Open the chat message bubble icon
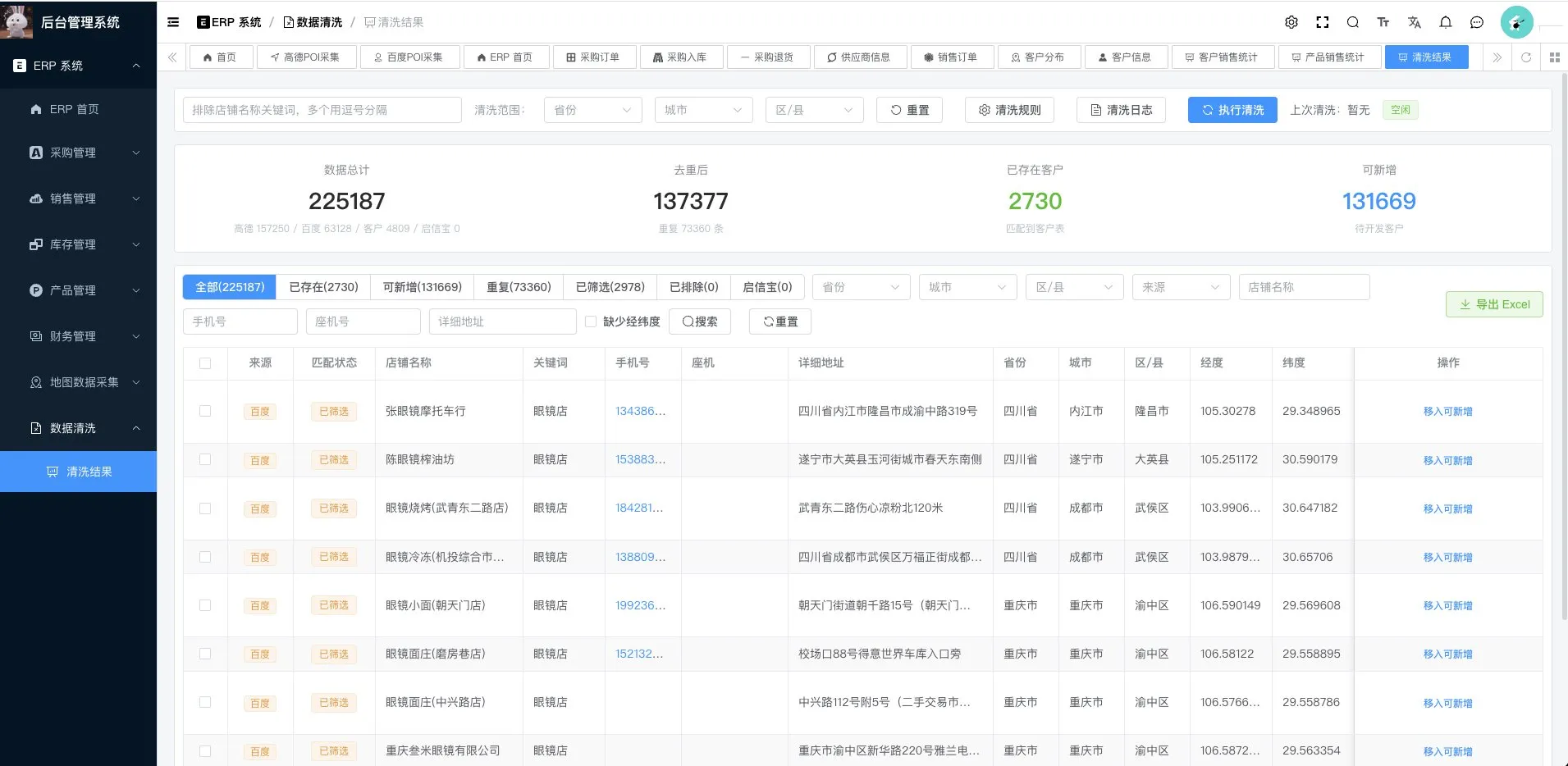Image resolution: width=1568 pixels, height=766 pixels. coord(1477,22)
